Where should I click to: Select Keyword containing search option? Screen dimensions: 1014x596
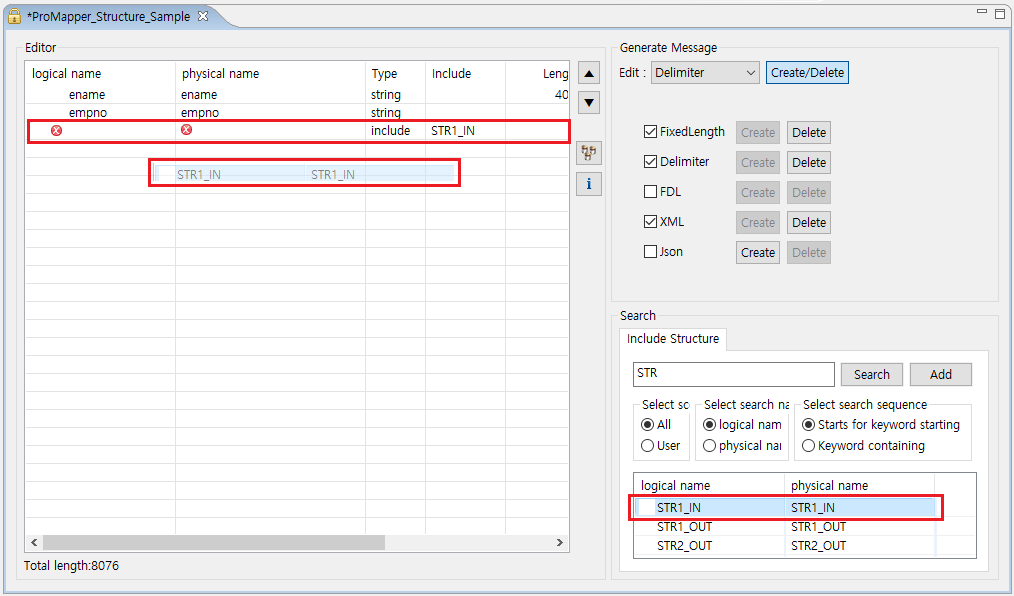(809, 446)
